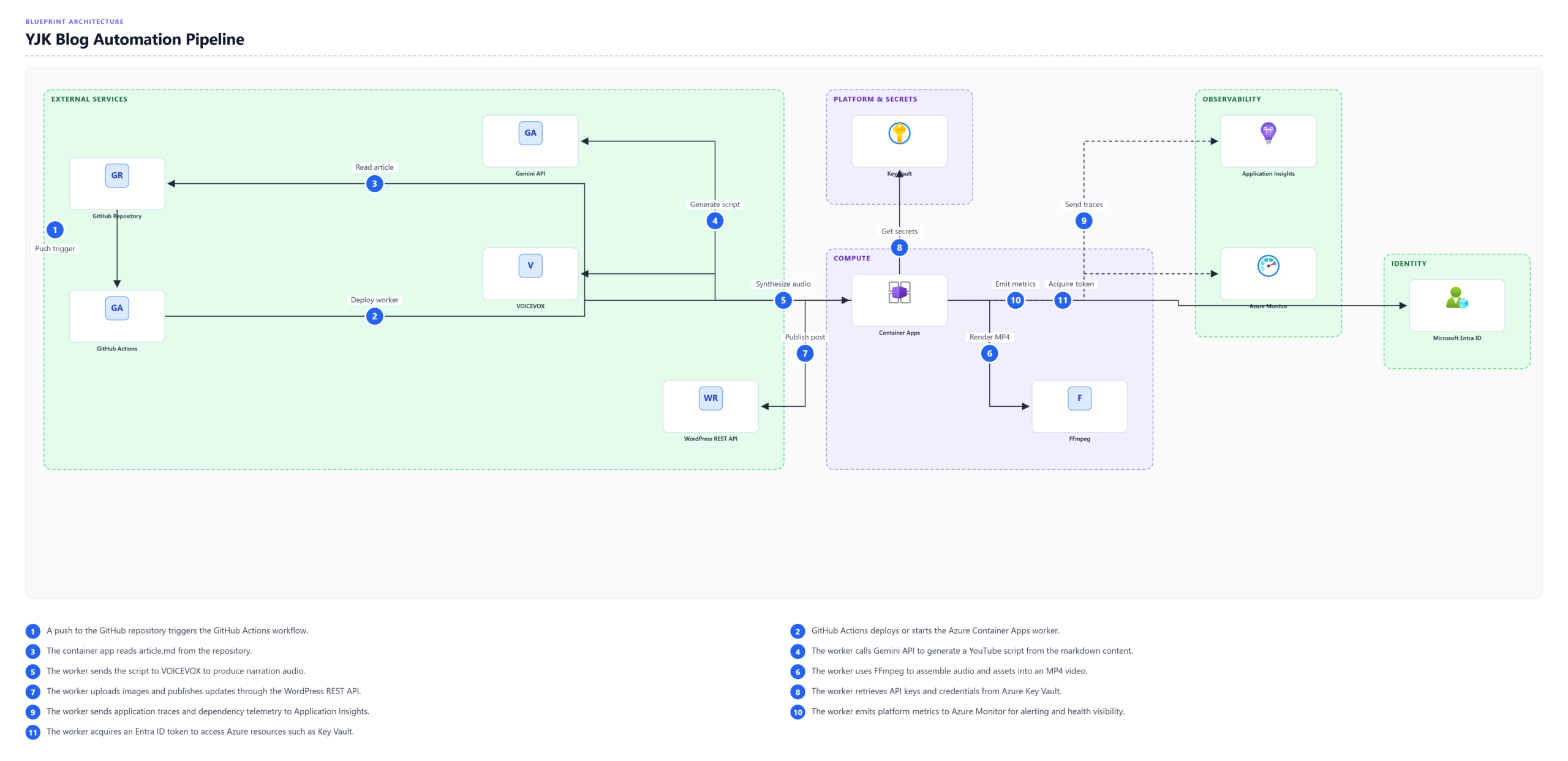Click the 'Application Insights' node label
Screen dimensions: 1568x761
point(1268,173)
